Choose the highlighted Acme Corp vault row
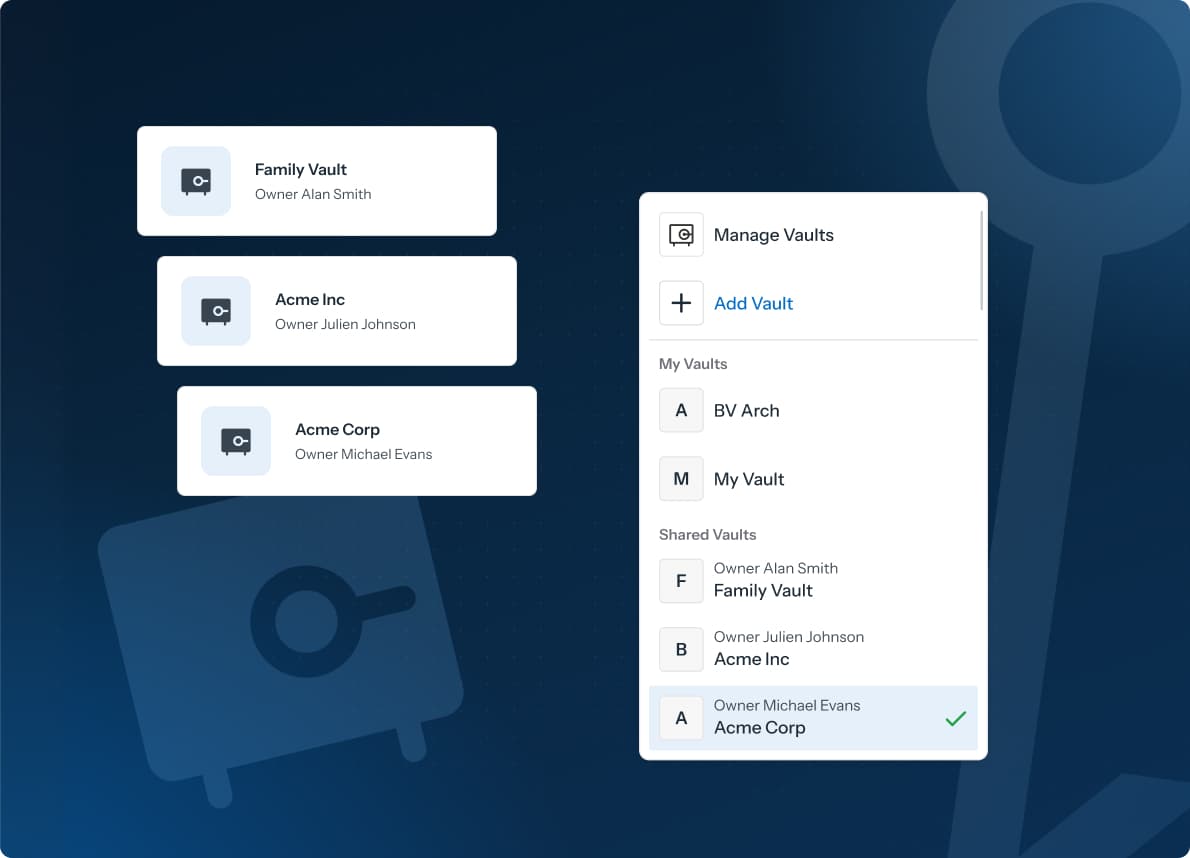1190x858 pixels. [813, 718]
